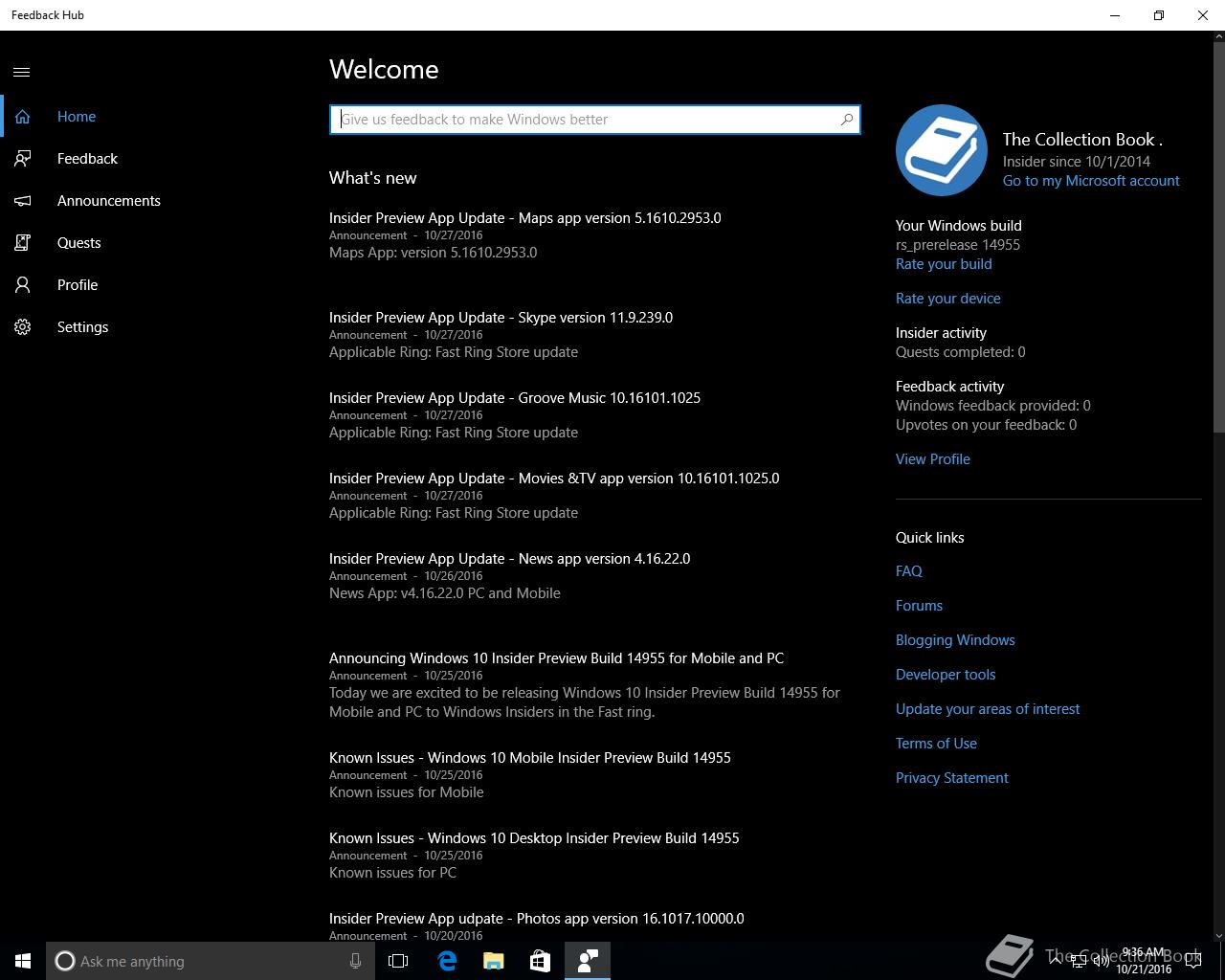Click the search magnifier icon in feedback box
Viewport: 1225px width, 980px height.
pos(847,120)
